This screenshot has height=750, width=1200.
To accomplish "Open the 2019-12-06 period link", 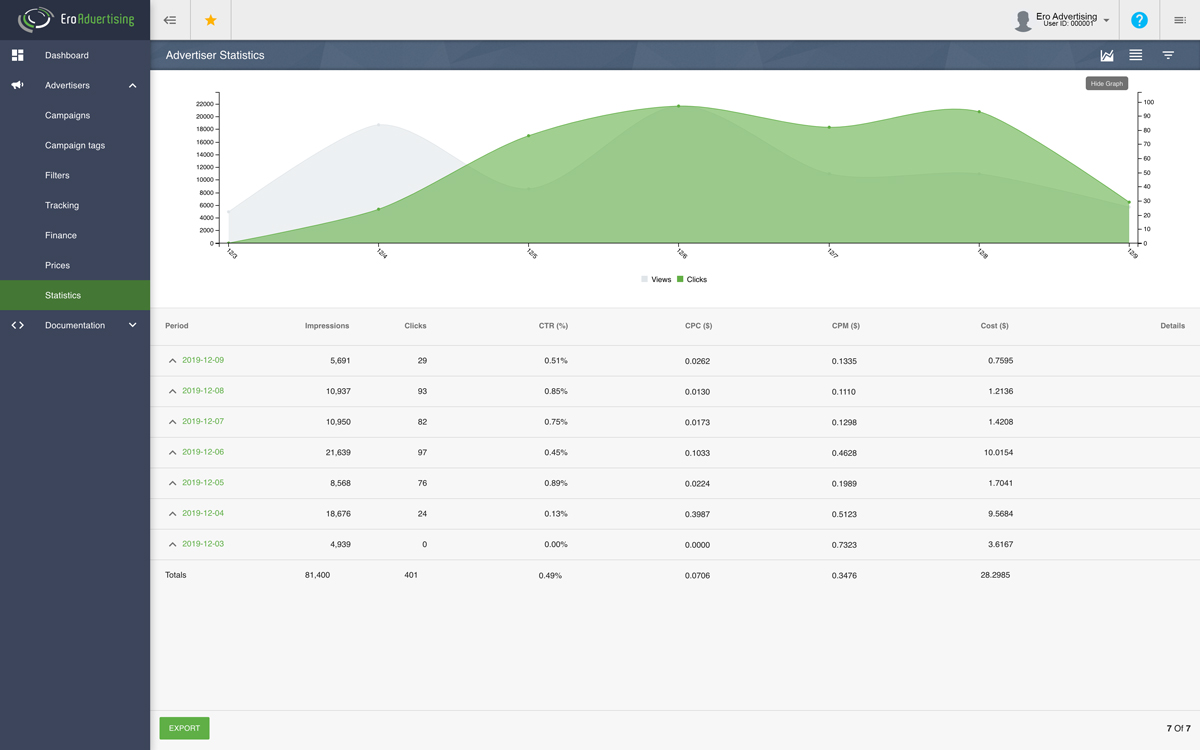I will pos(203,452).
